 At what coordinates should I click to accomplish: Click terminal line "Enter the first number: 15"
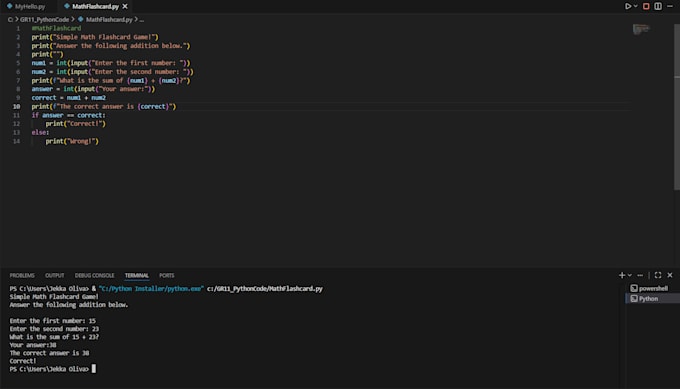pos(52,321)
